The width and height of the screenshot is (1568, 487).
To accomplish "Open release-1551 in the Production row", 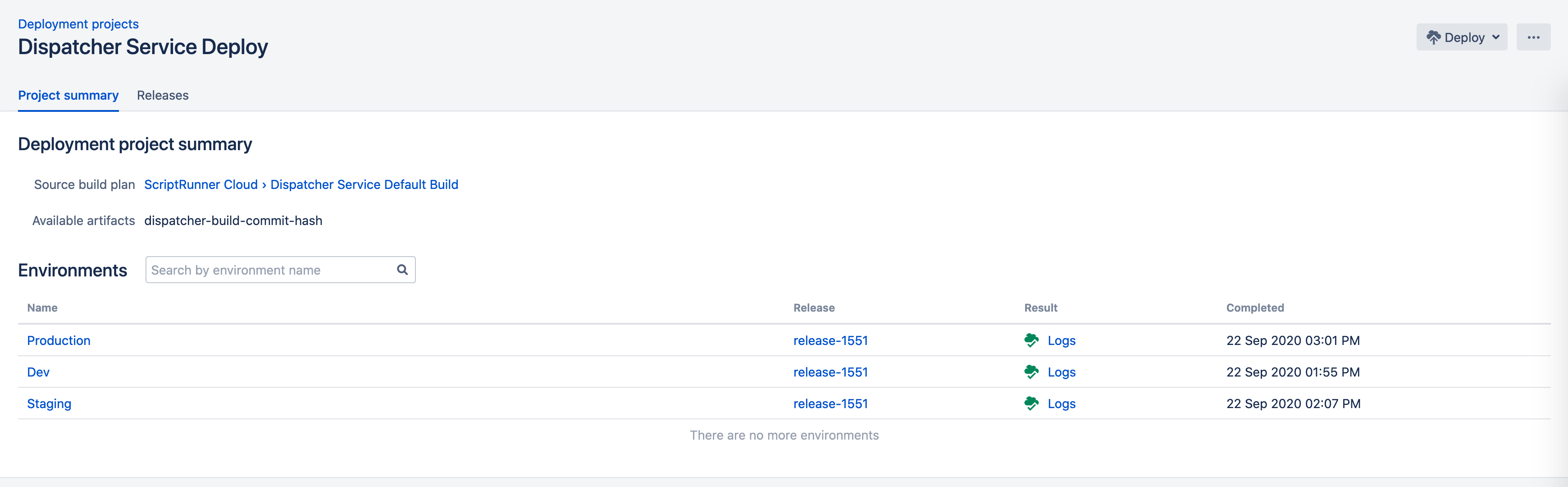I will (x=830, y=341).
